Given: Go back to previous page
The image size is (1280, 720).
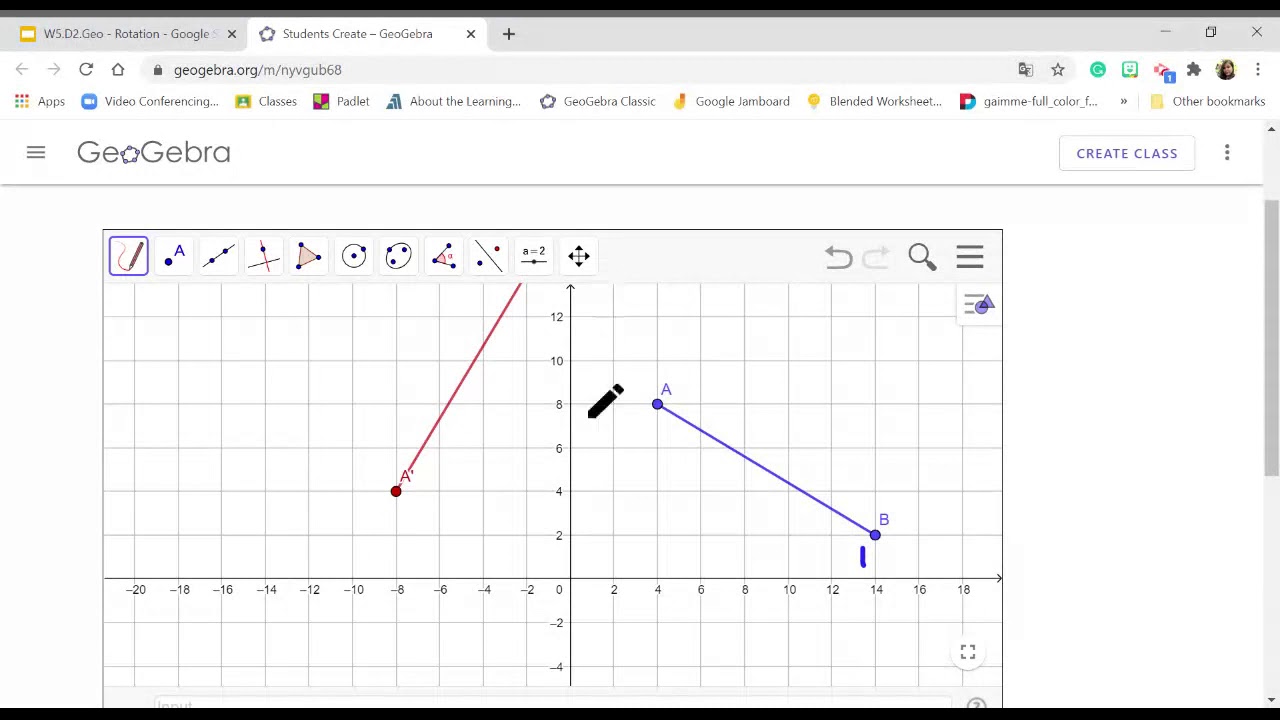Looking at the screenshot, I should (x=22, y=70).
